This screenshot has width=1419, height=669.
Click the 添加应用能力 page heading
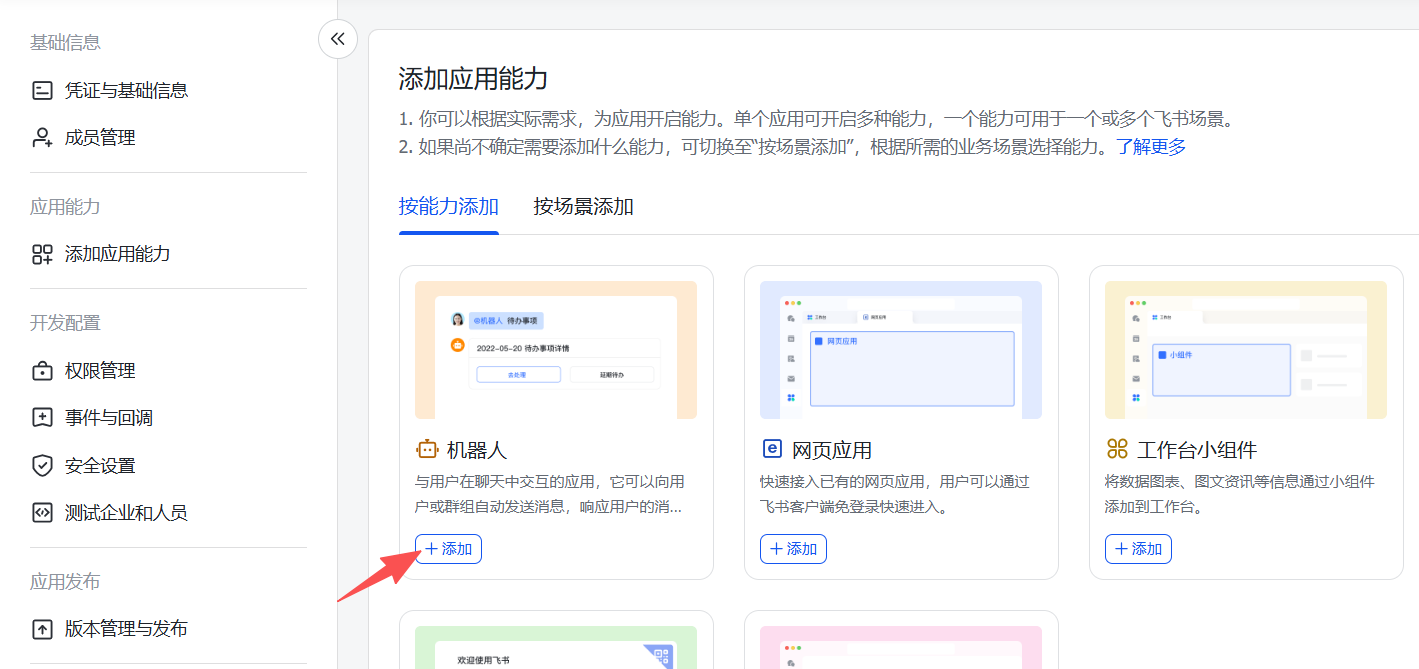(x=473, y=79)
